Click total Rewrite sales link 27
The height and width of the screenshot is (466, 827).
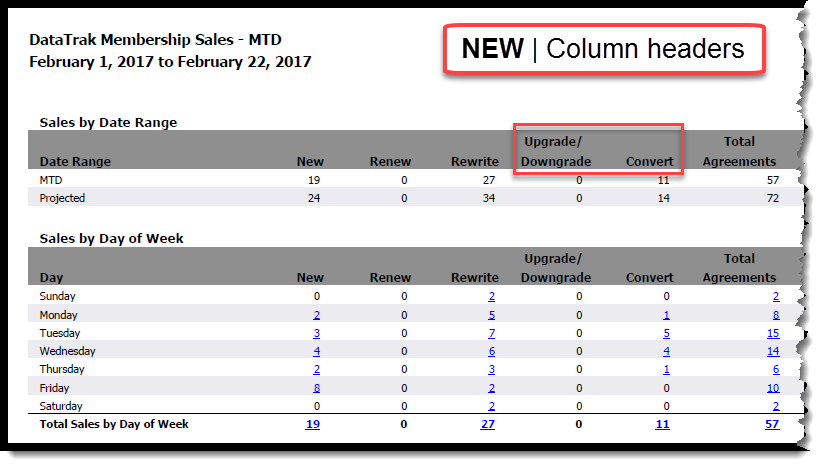[x=488, y=425]
